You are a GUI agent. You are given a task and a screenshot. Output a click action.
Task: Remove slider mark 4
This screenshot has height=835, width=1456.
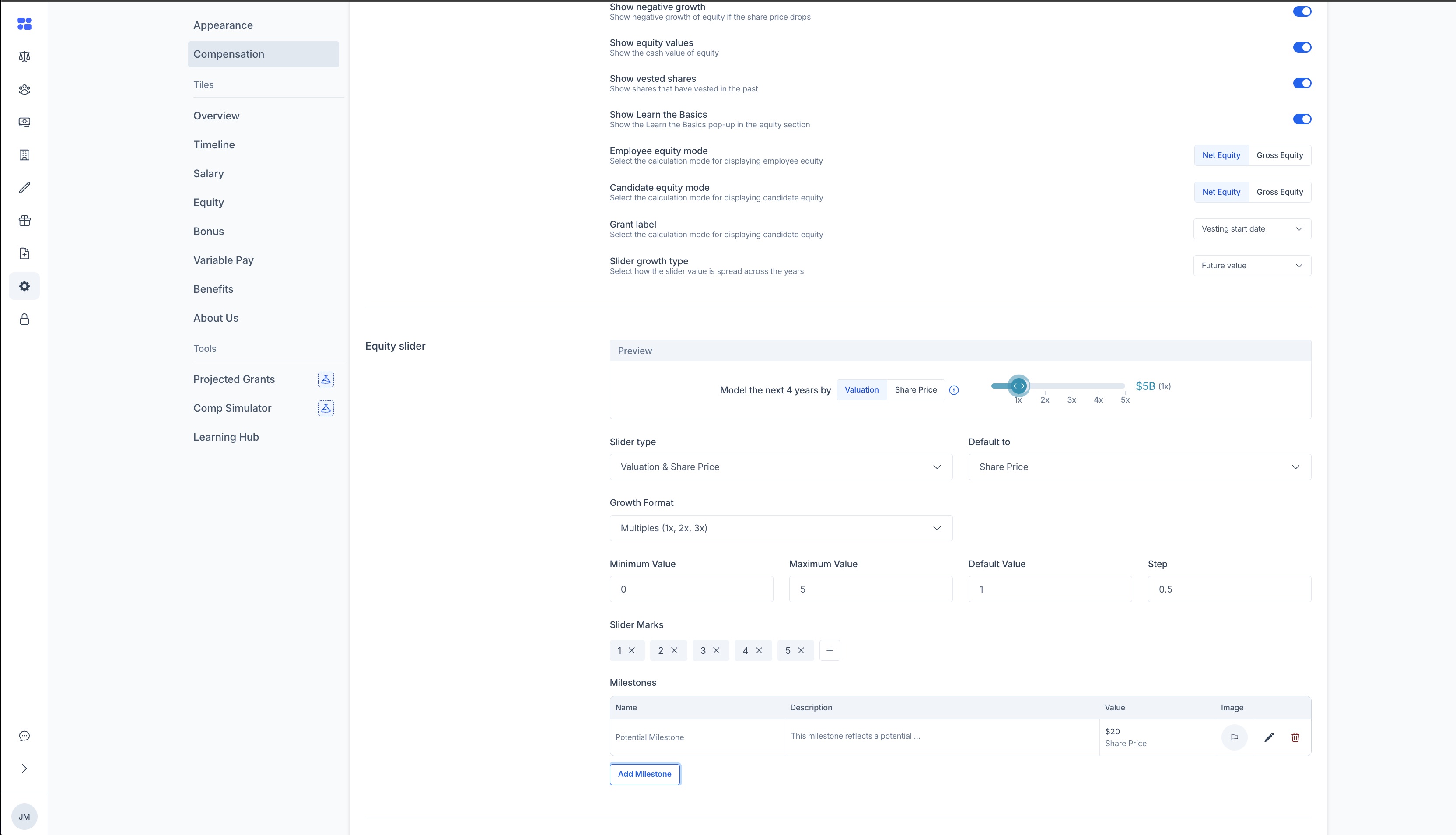[759, 650]
